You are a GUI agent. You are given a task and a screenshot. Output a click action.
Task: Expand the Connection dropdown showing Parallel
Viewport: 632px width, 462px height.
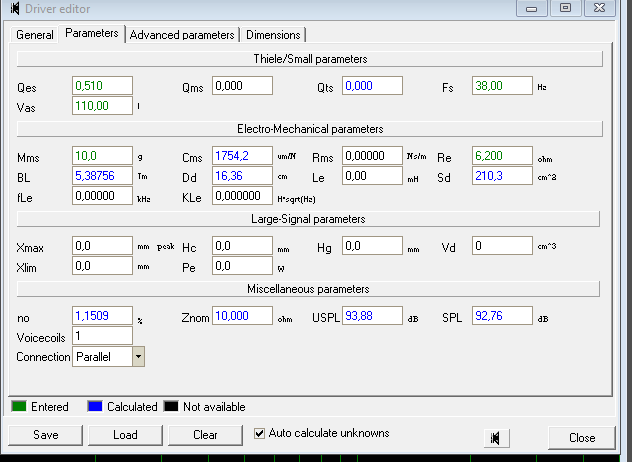(x=138, y=356)
